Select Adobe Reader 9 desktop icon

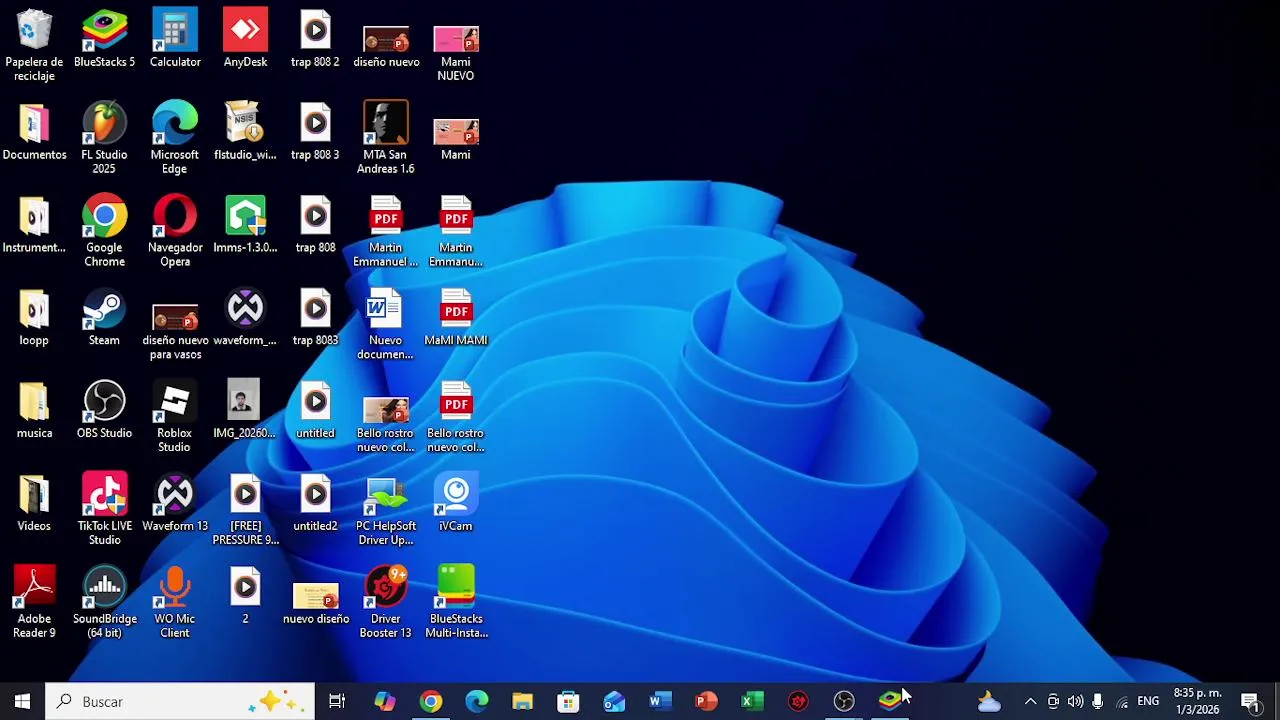(x=34, y=603)
